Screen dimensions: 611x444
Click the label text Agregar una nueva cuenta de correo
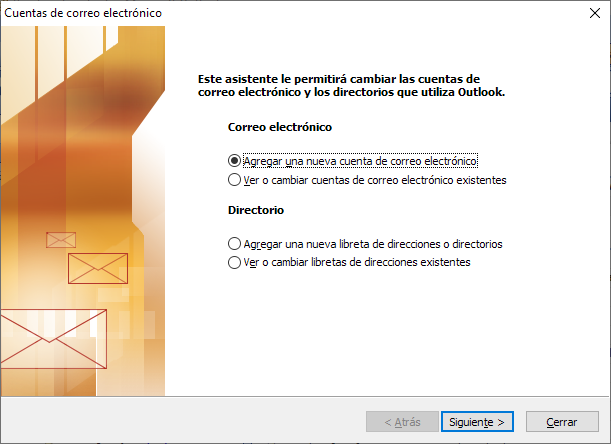tap(360, 161)
